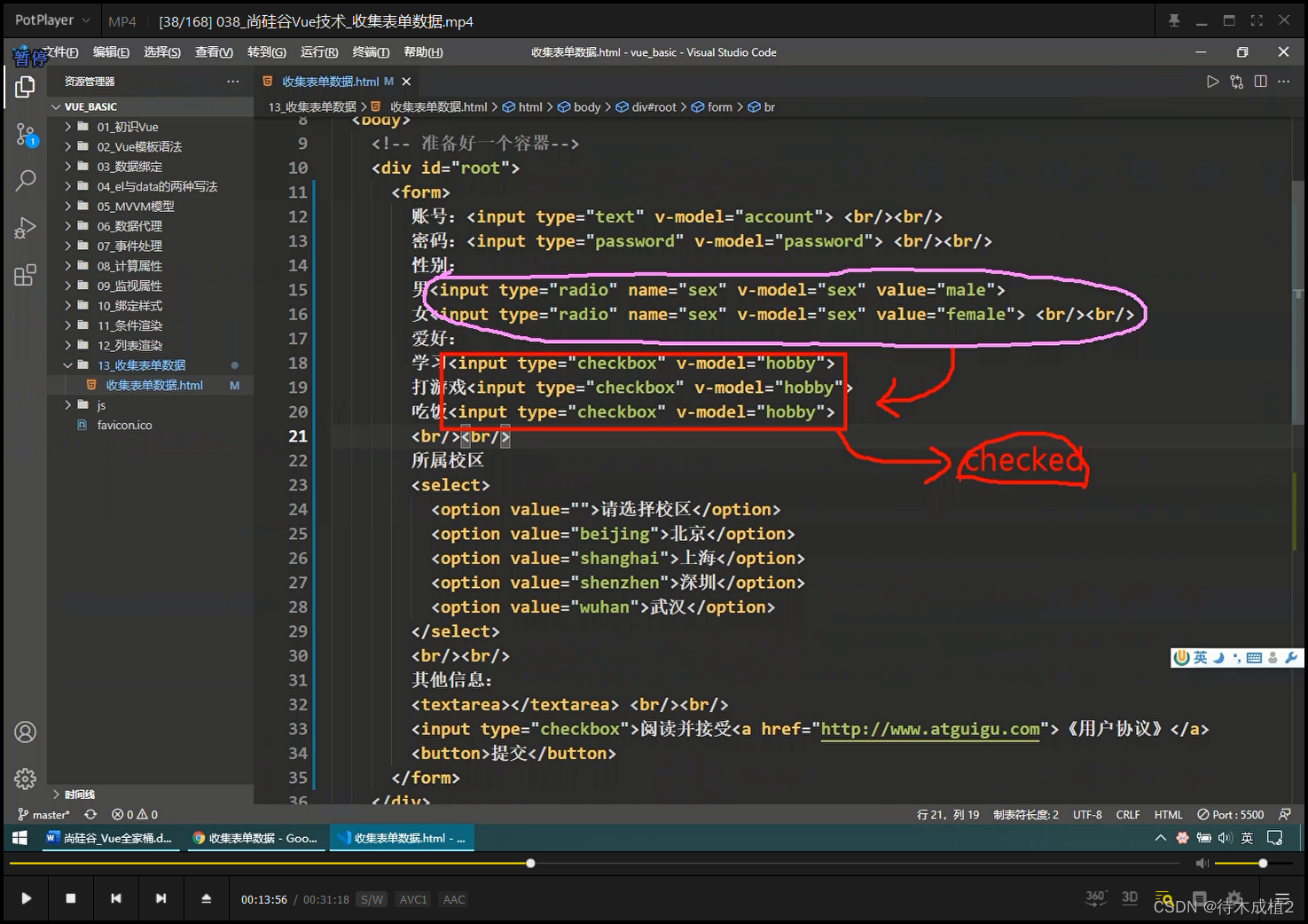Open the 文件(F) menu
Viewport: 1308px width, 924px height.
coord(60,52)
